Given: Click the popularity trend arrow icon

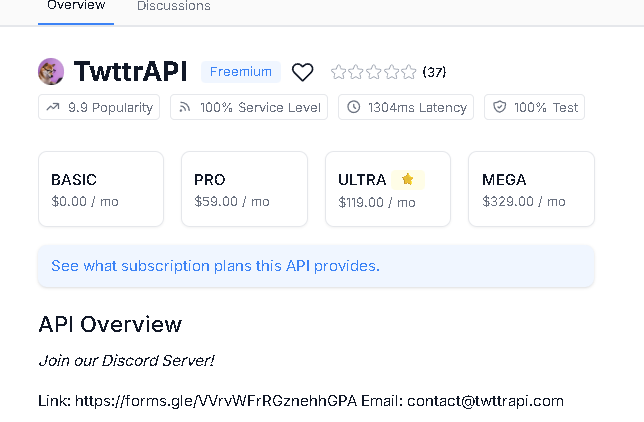Looking at the screenshot, I should [54, 107].
